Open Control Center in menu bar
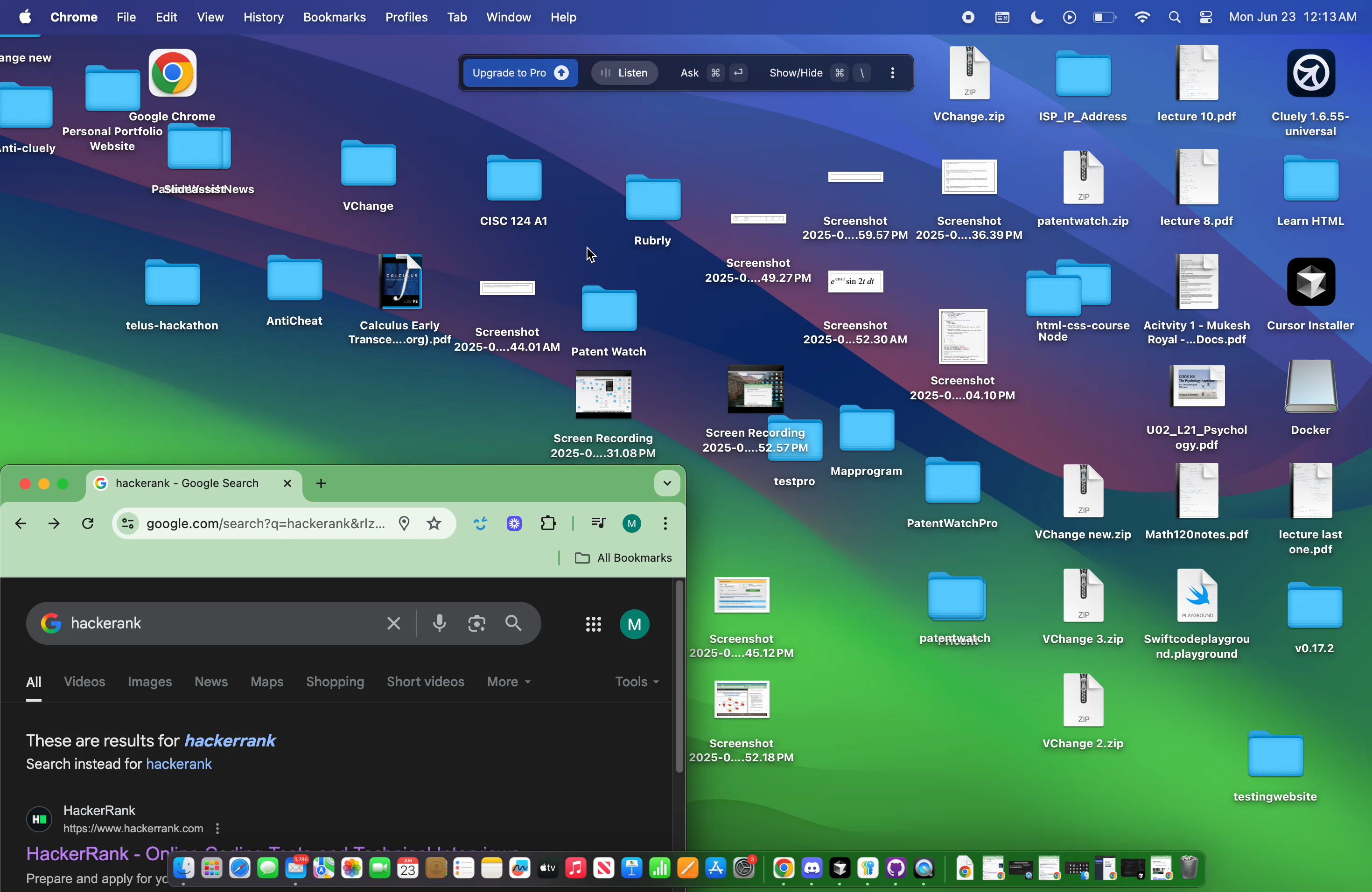This screenshot has width=1372, height=892. tap(1205, 17)
